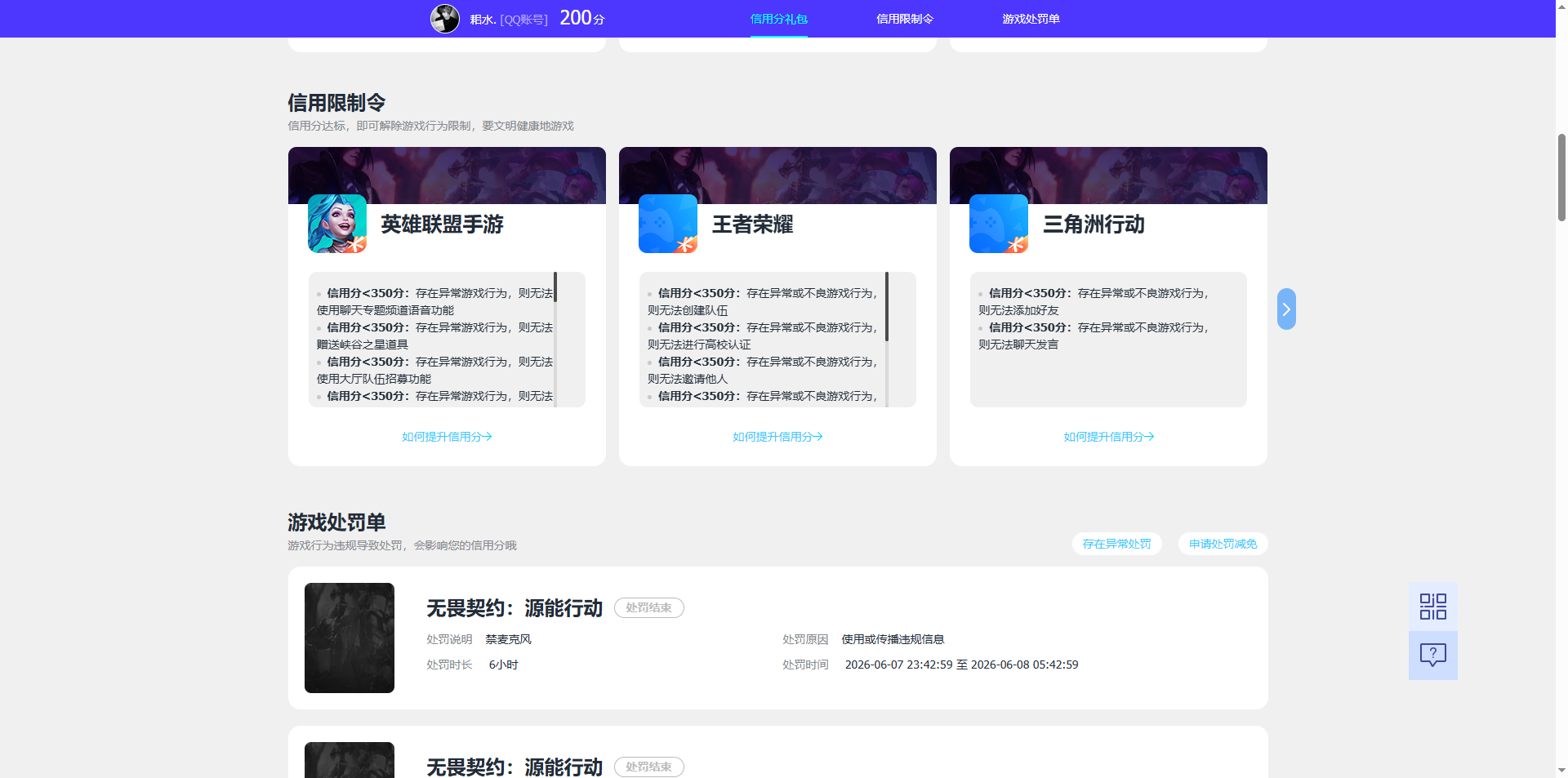Open the 信用分礼包 tab
Image resolution: width=1568 pixels, height=778 pixels.
pos(778,19)
